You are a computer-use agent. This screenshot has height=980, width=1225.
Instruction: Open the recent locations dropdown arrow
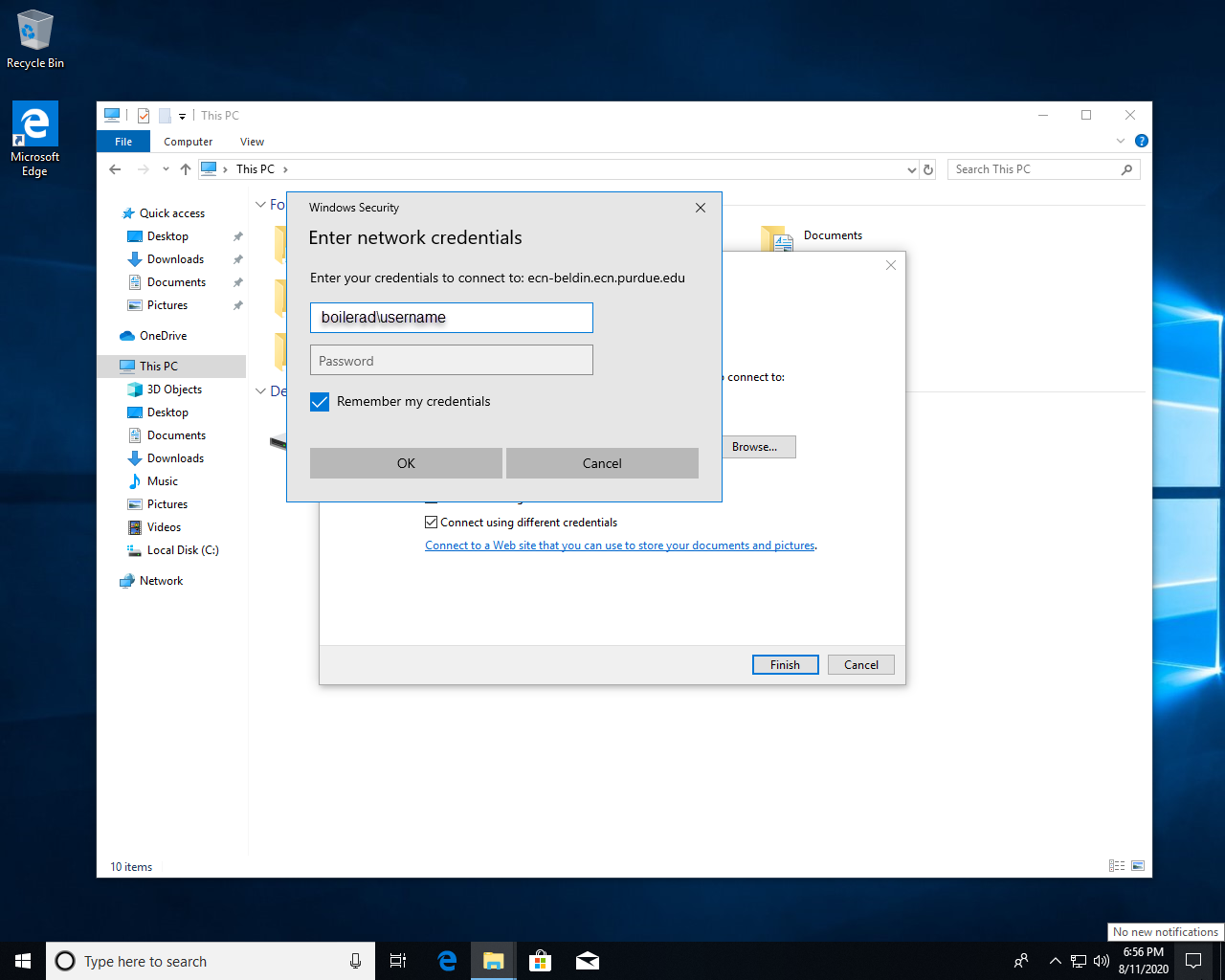[166, 169]
